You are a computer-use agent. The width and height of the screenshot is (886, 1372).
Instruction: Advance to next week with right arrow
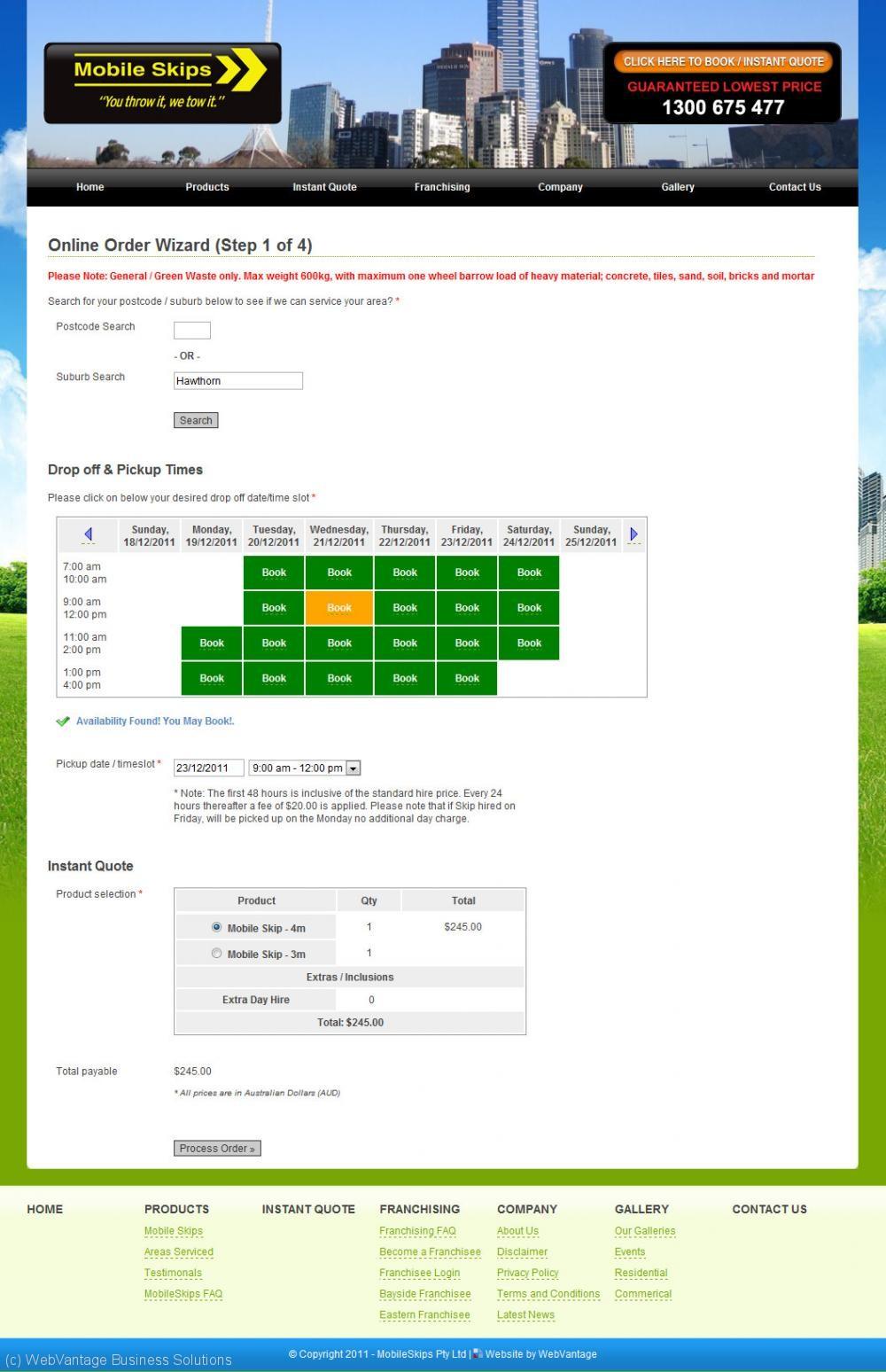click(633, 534)
